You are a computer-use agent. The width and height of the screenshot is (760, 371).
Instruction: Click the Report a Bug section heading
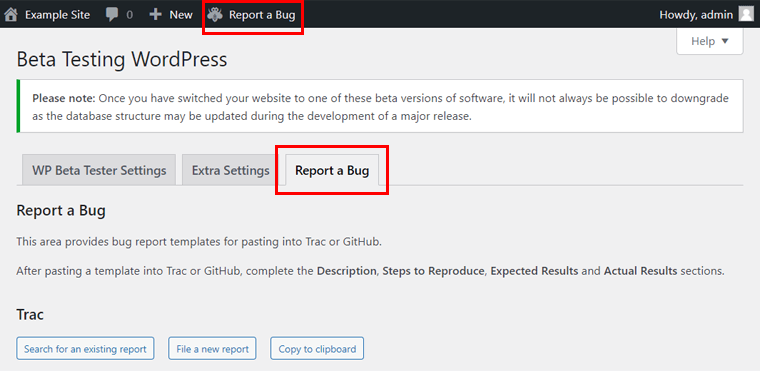[61, 211]
